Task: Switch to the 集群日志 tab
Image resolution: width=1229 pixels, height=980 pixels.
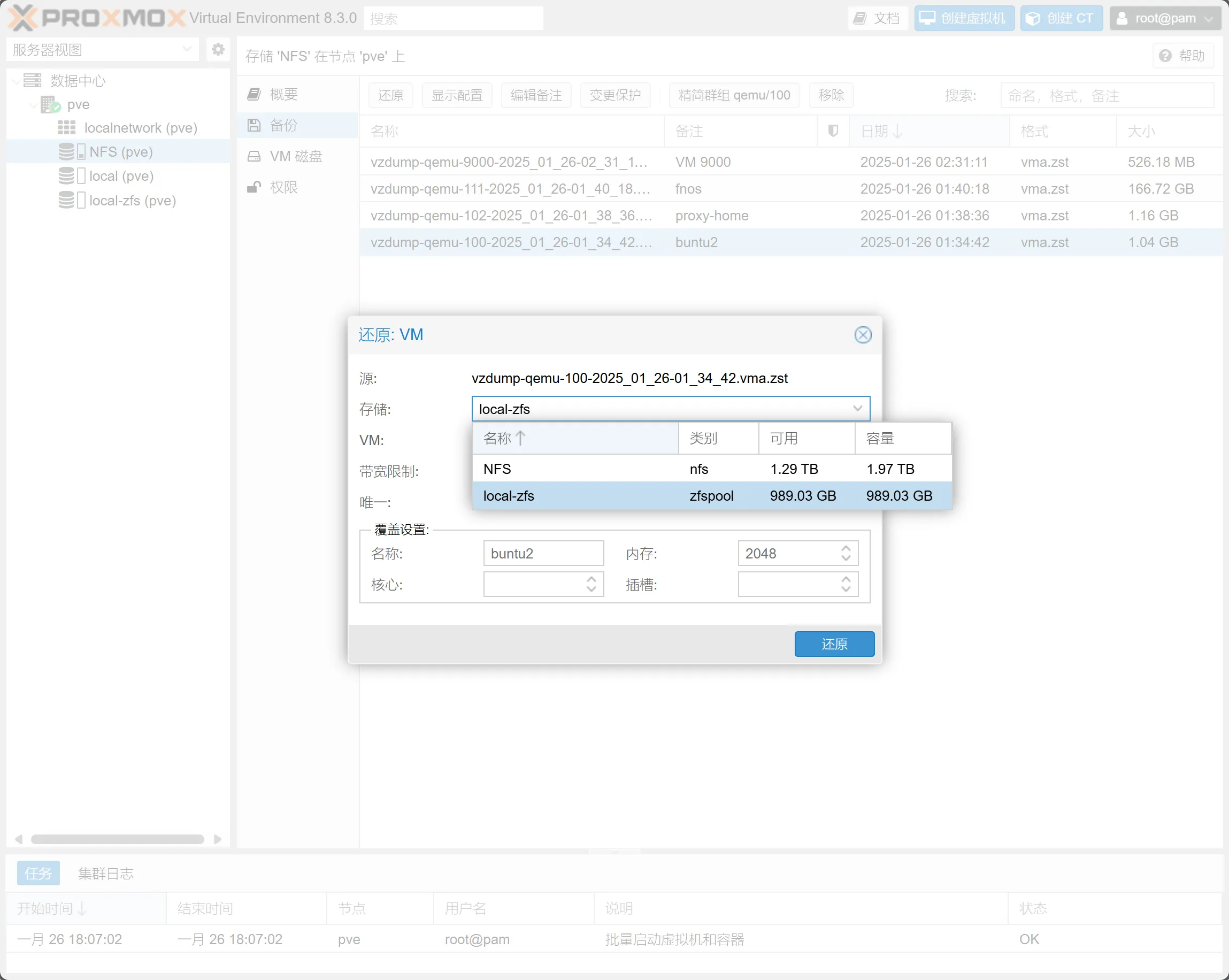Action: tap(105, 873)
